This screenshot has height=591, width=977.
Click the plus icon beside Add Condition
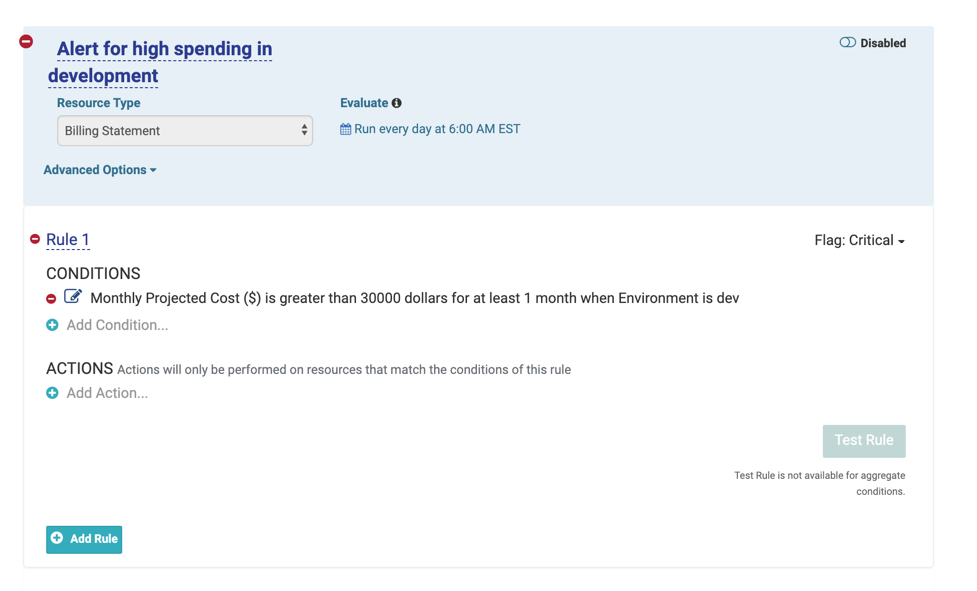(x=52, y=325)
